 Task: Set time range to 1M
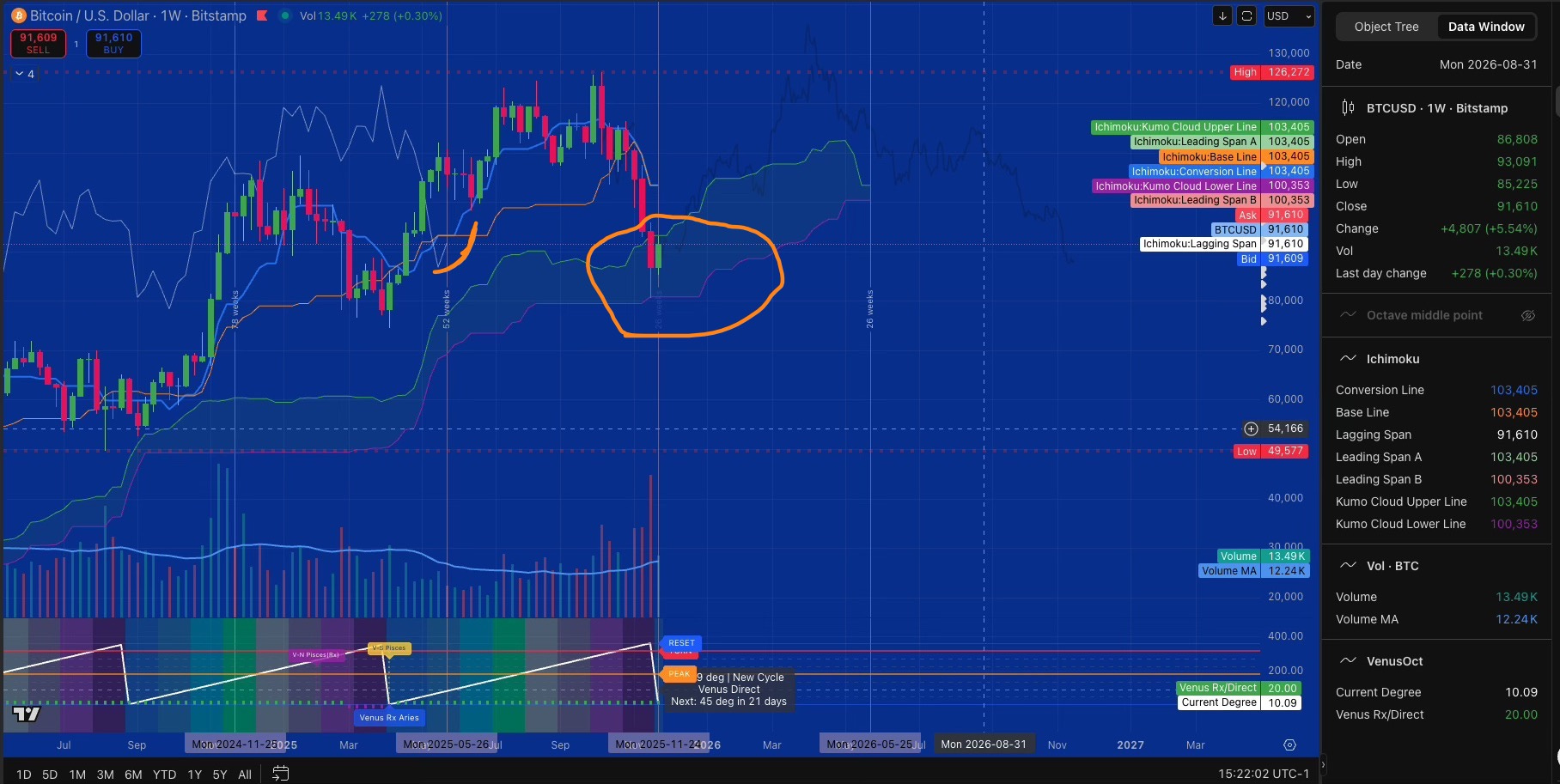tap(77, 775)
